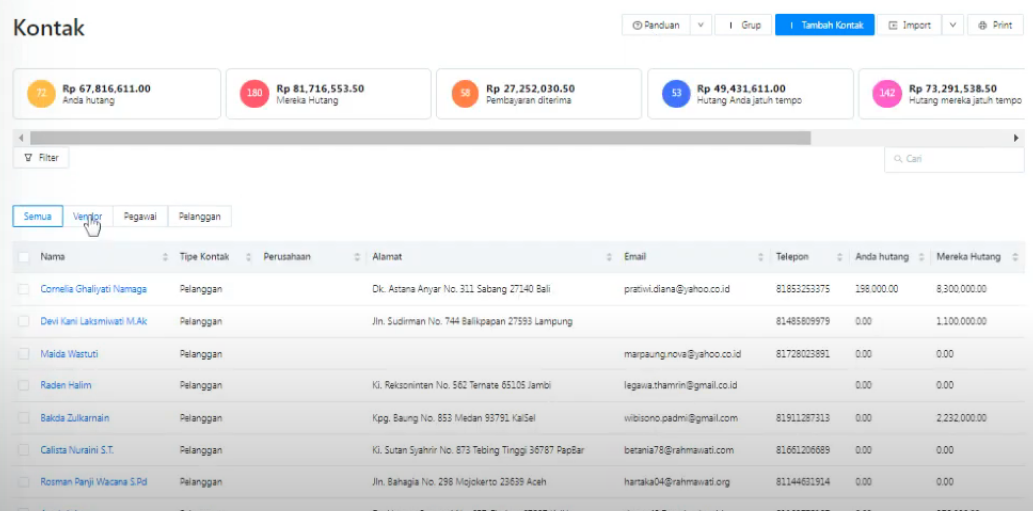
Task: Open the Panduan guide button
Action: click(656, 25)
